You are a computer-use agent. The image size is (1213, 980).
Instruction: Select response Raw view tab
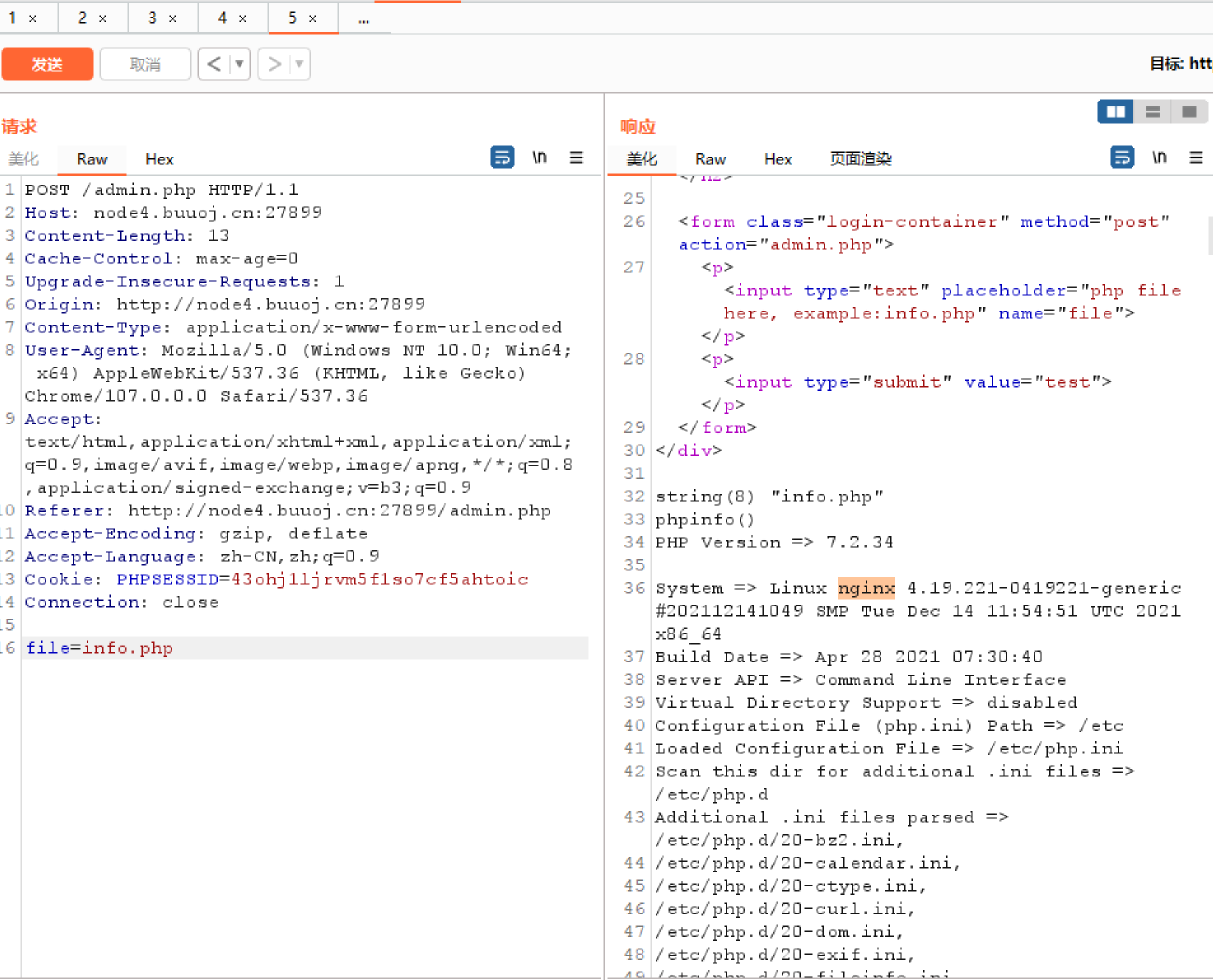coord(710,159)
